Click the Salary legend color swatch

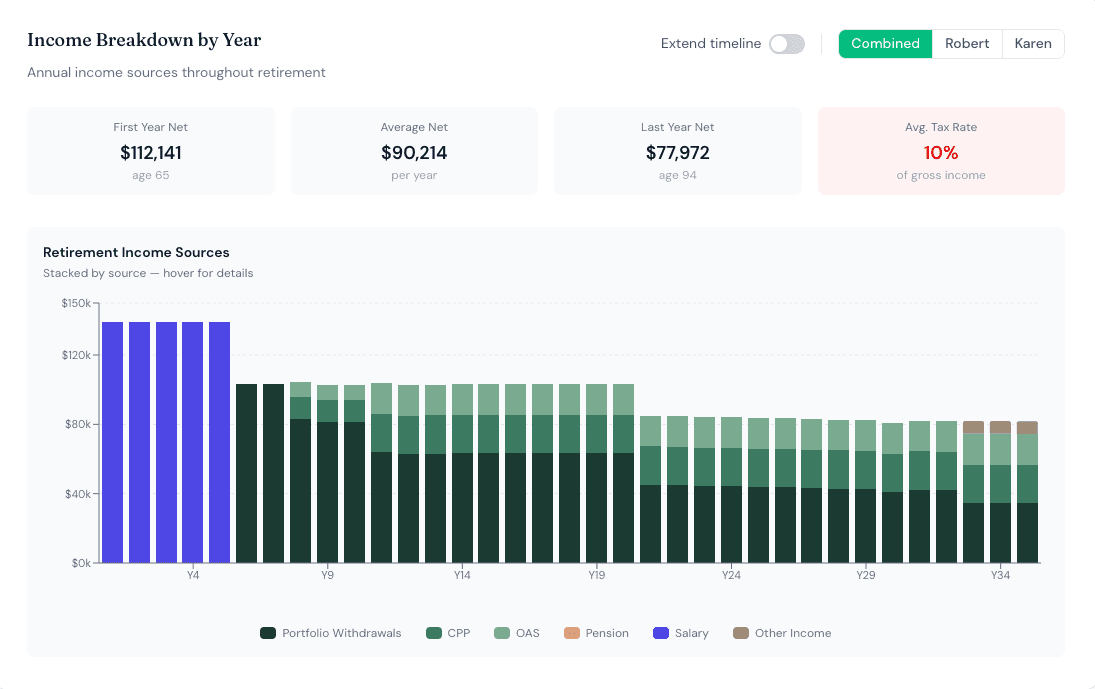661,633
